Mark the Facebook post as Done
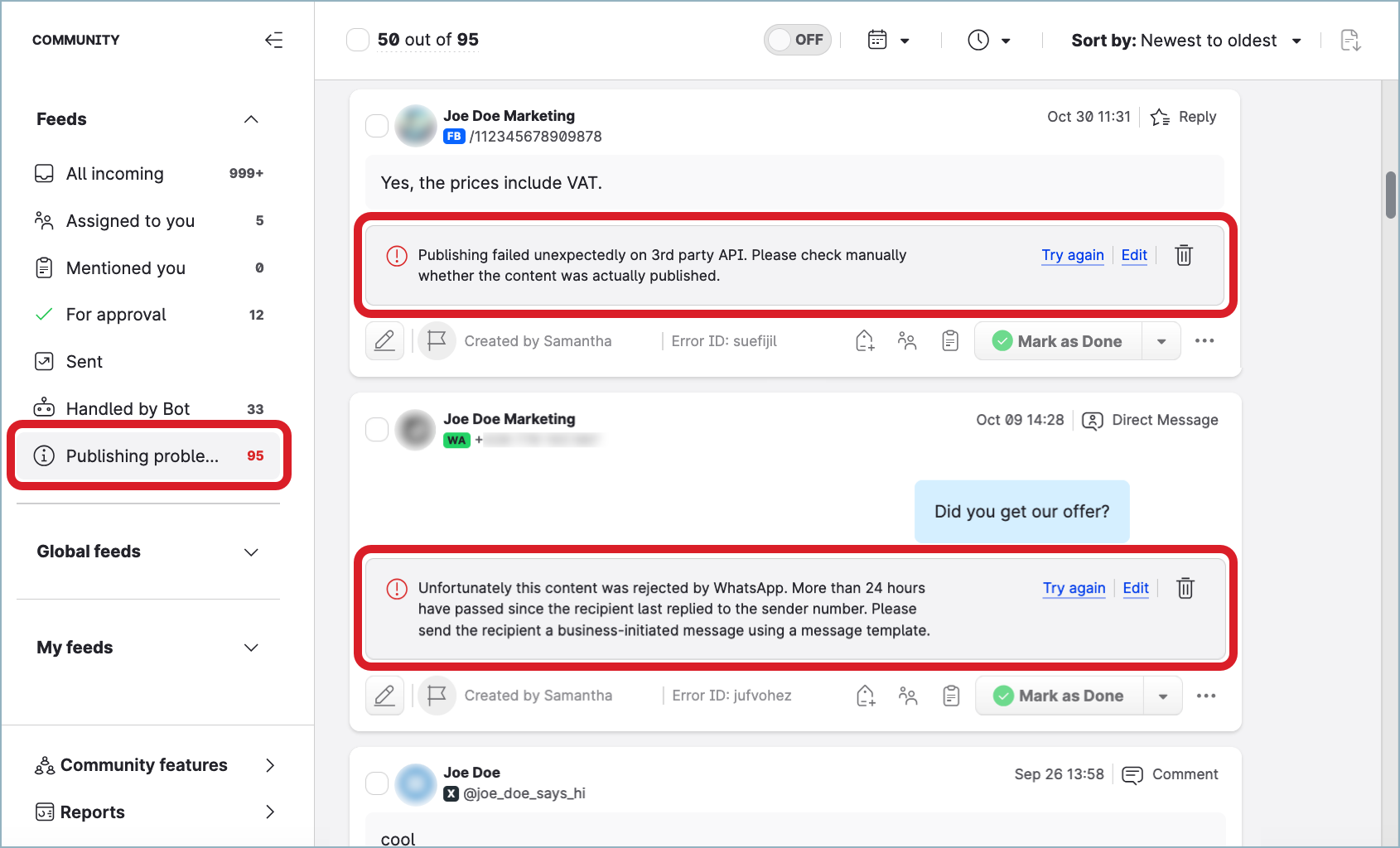 pyautogui.click(x=1059, y=341)
